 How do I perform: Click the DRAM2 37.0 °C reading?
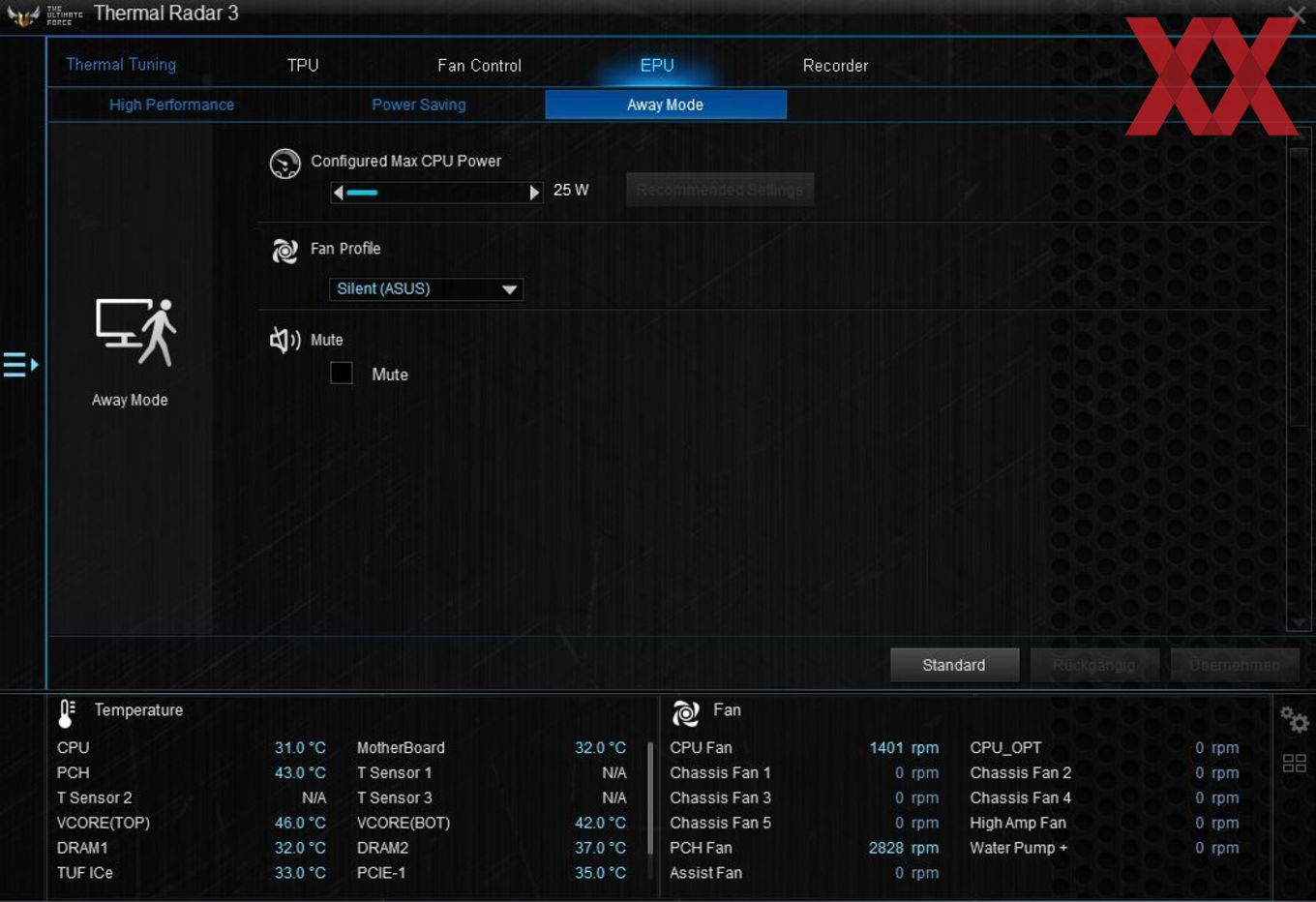[600, 847]
